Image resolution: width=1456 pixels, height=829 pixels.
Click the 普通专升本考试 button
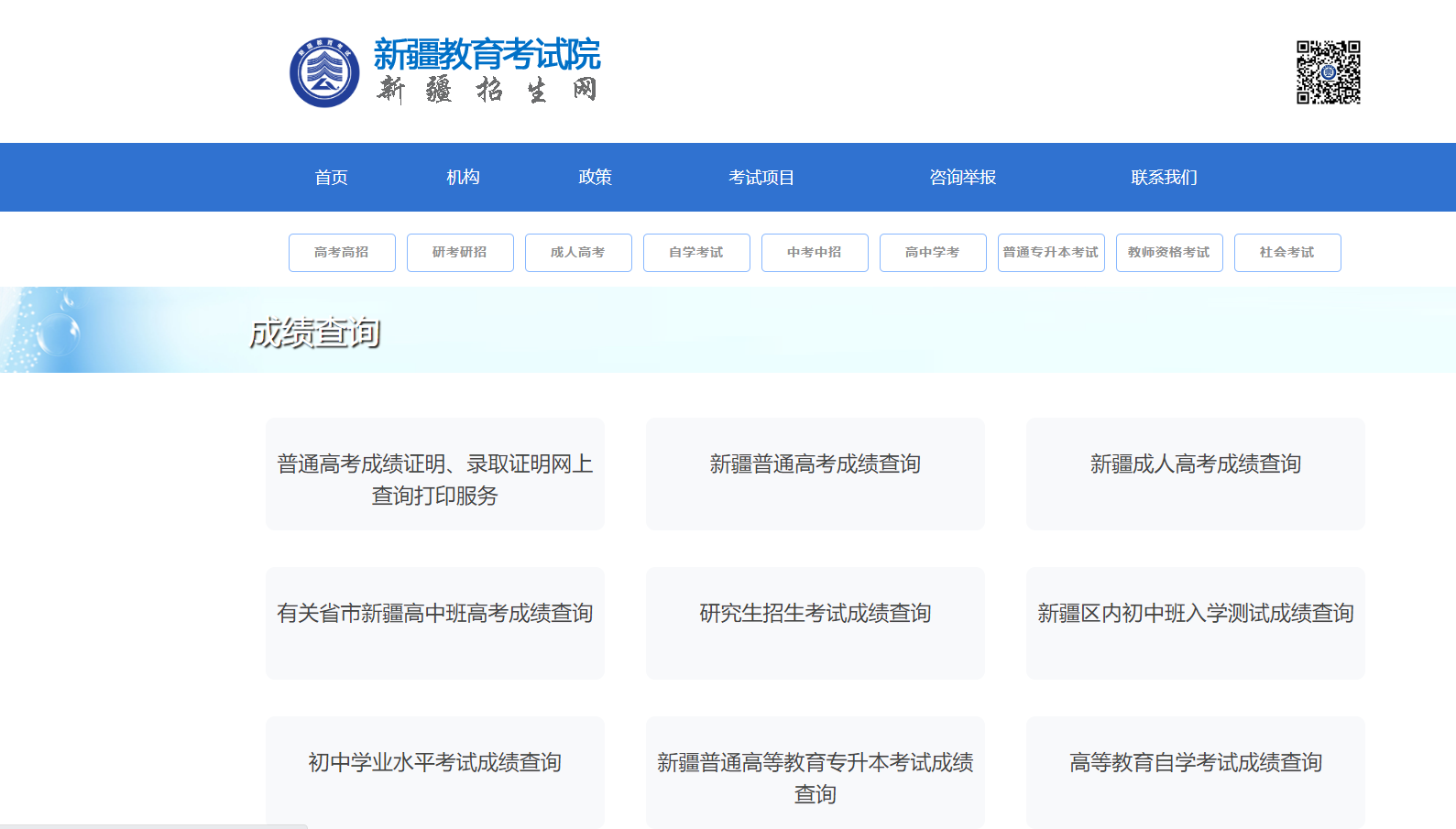[x=1051, y=253]
